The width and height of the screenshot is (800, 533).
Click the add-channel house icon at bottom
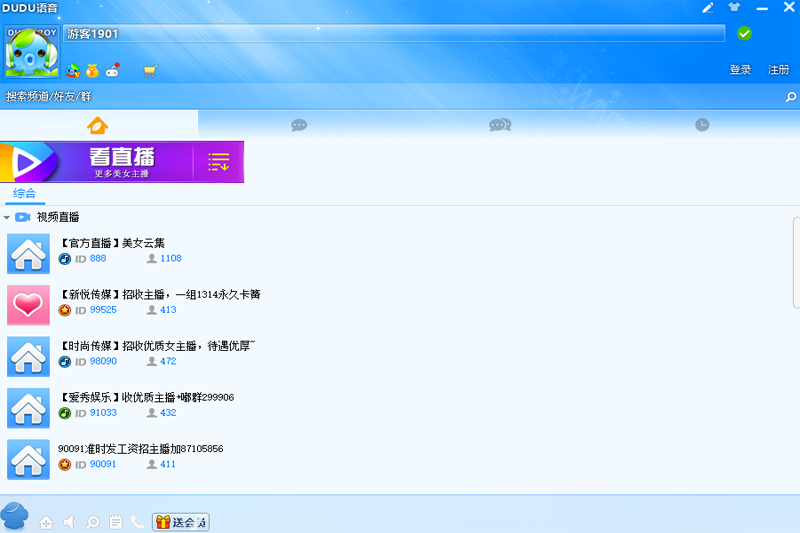tap(46, 522)
